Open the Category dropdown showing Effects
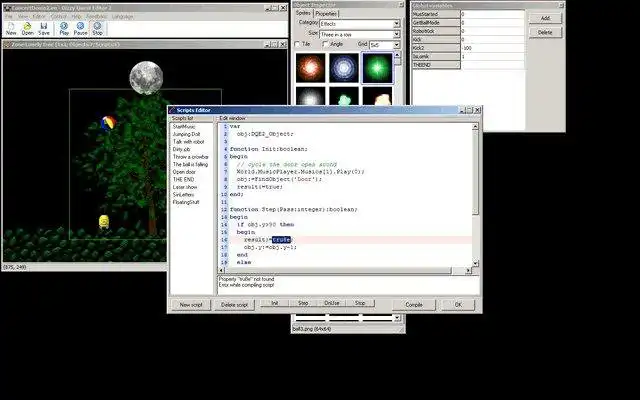Image resolution: width=640 pixels, height=400 pixels. (360, 24)
